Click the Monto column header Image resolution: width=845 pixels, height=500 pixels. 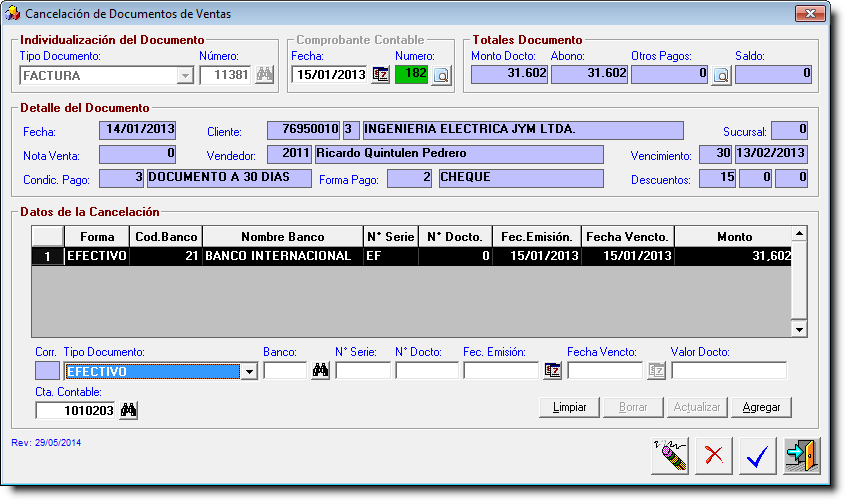[733, 237]
